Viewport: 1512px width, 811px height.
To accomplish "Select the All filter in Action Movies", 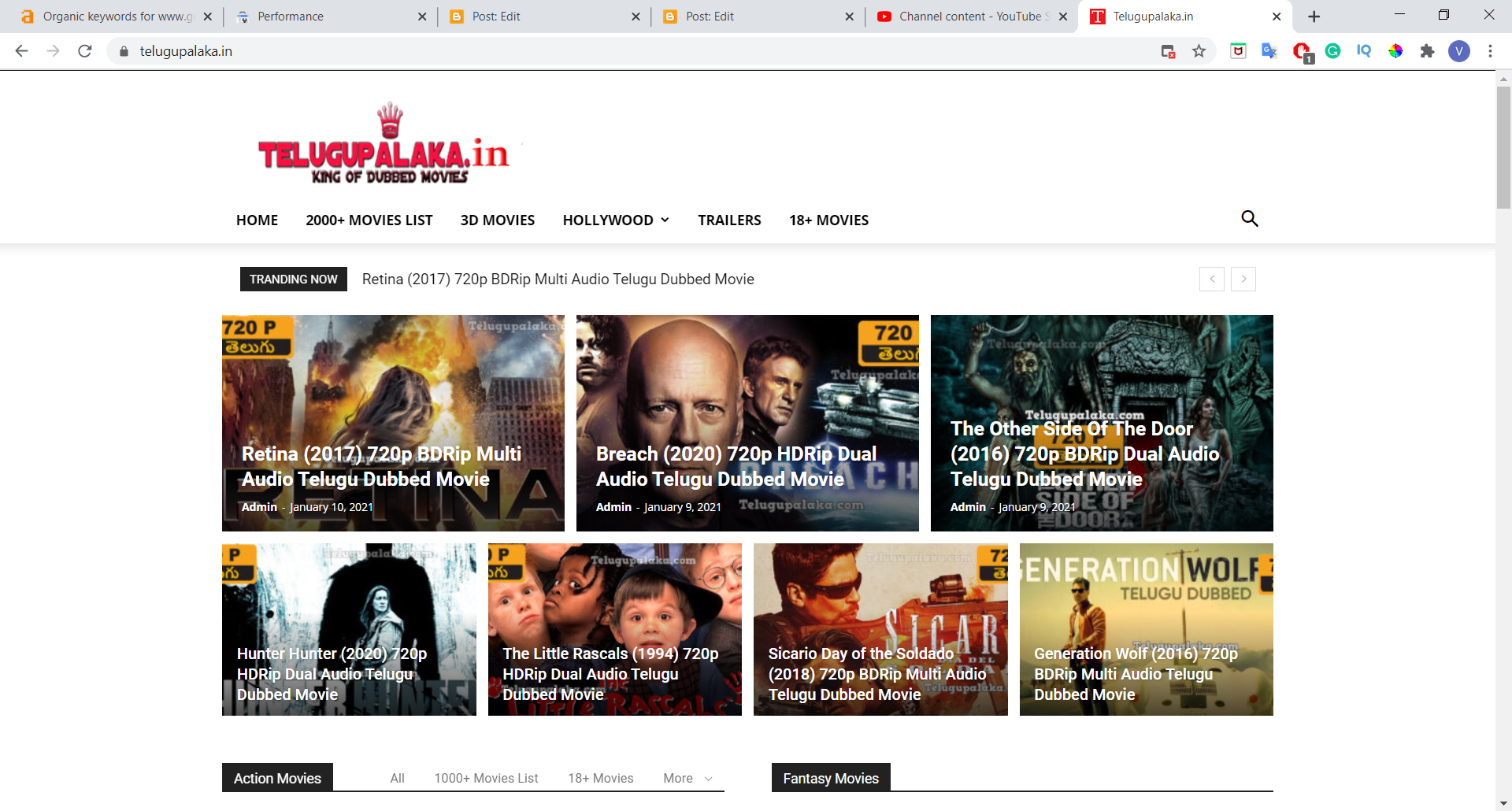I will tap(397, 778).
